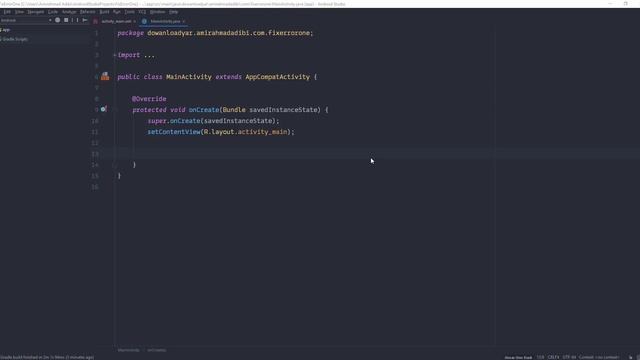Close the activity_main.xml tab

click(x=134, y=21)
